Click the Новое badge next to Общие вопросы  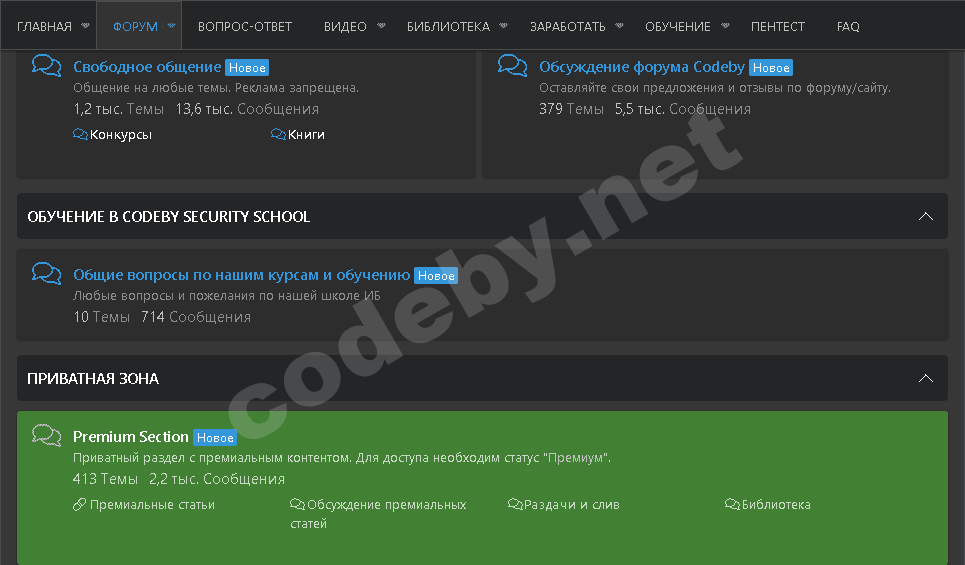pyautogui.click(x=436, y=276)
